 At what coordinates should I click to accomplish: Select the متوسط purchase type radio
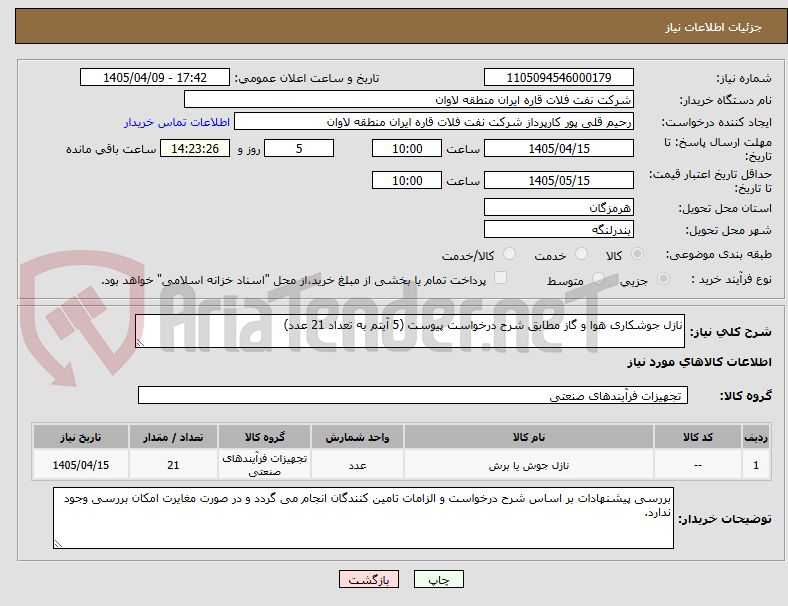tap(598, 279)
